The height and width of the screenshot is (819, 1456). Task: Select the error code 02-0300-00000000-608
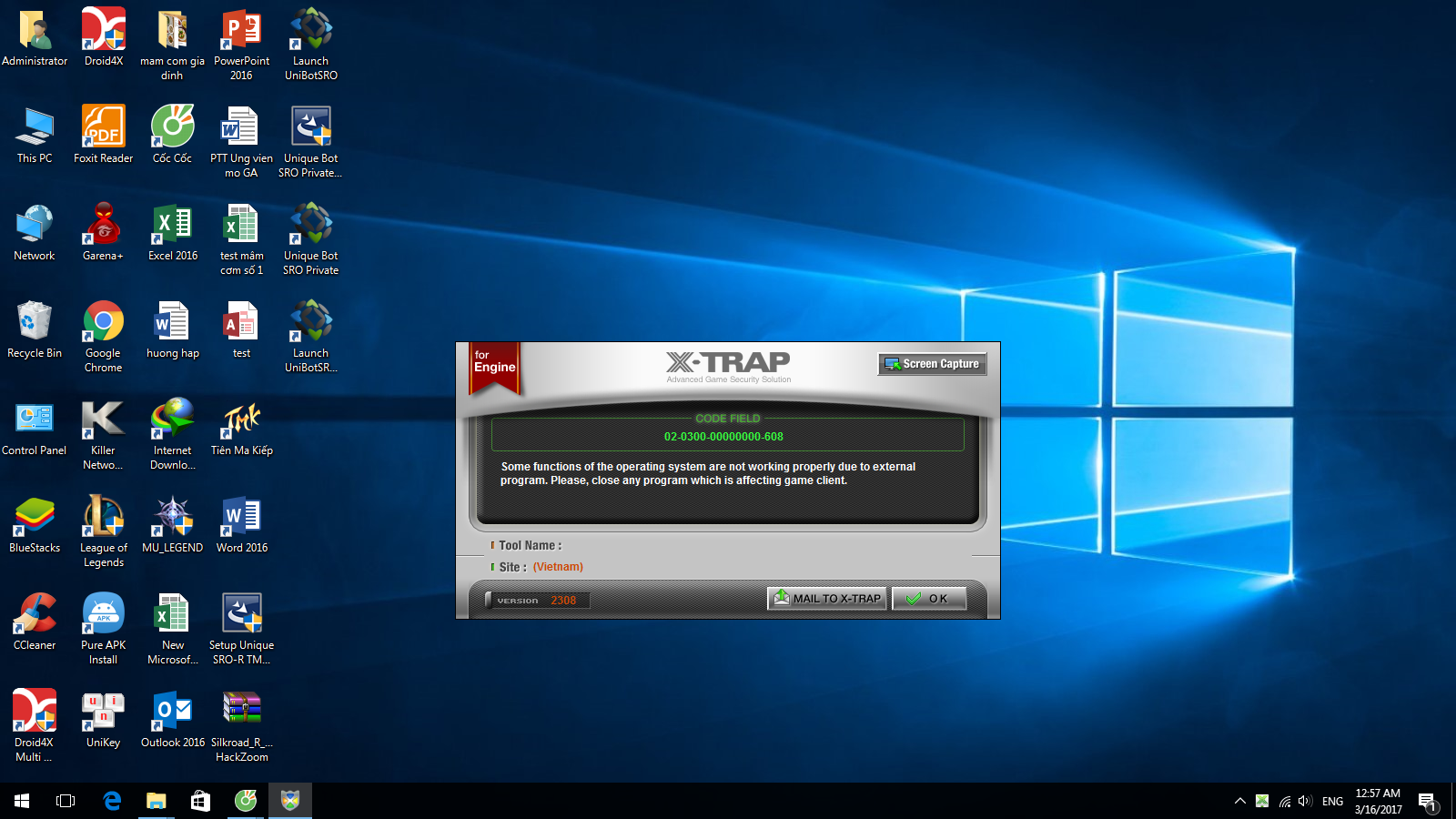click(x=723, y=437)
